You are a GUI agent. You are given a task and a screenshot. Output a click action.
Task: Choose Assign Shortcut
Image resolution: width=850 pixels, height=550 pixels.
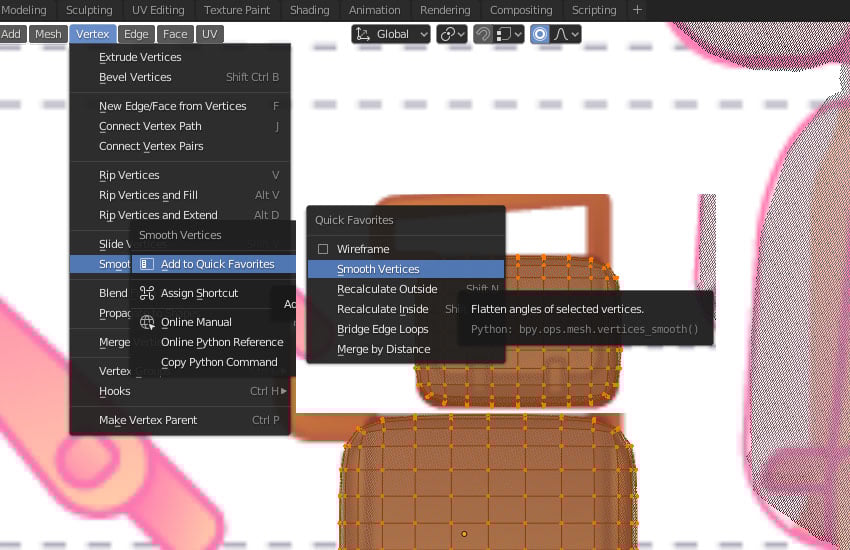point(213,293)
